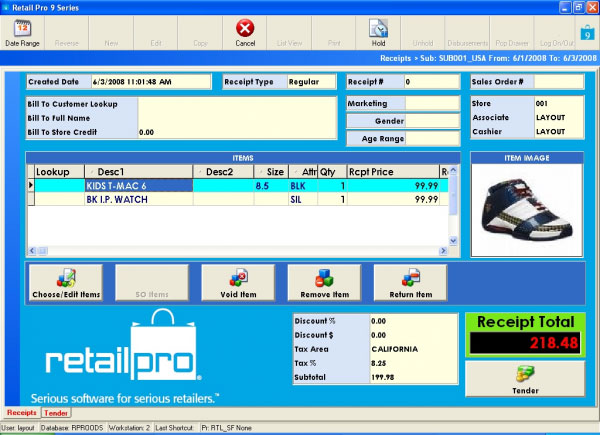Click the Copy toolbar item
Image resolution: width=600 pixels, height=435 pixels.
point(200,33)
